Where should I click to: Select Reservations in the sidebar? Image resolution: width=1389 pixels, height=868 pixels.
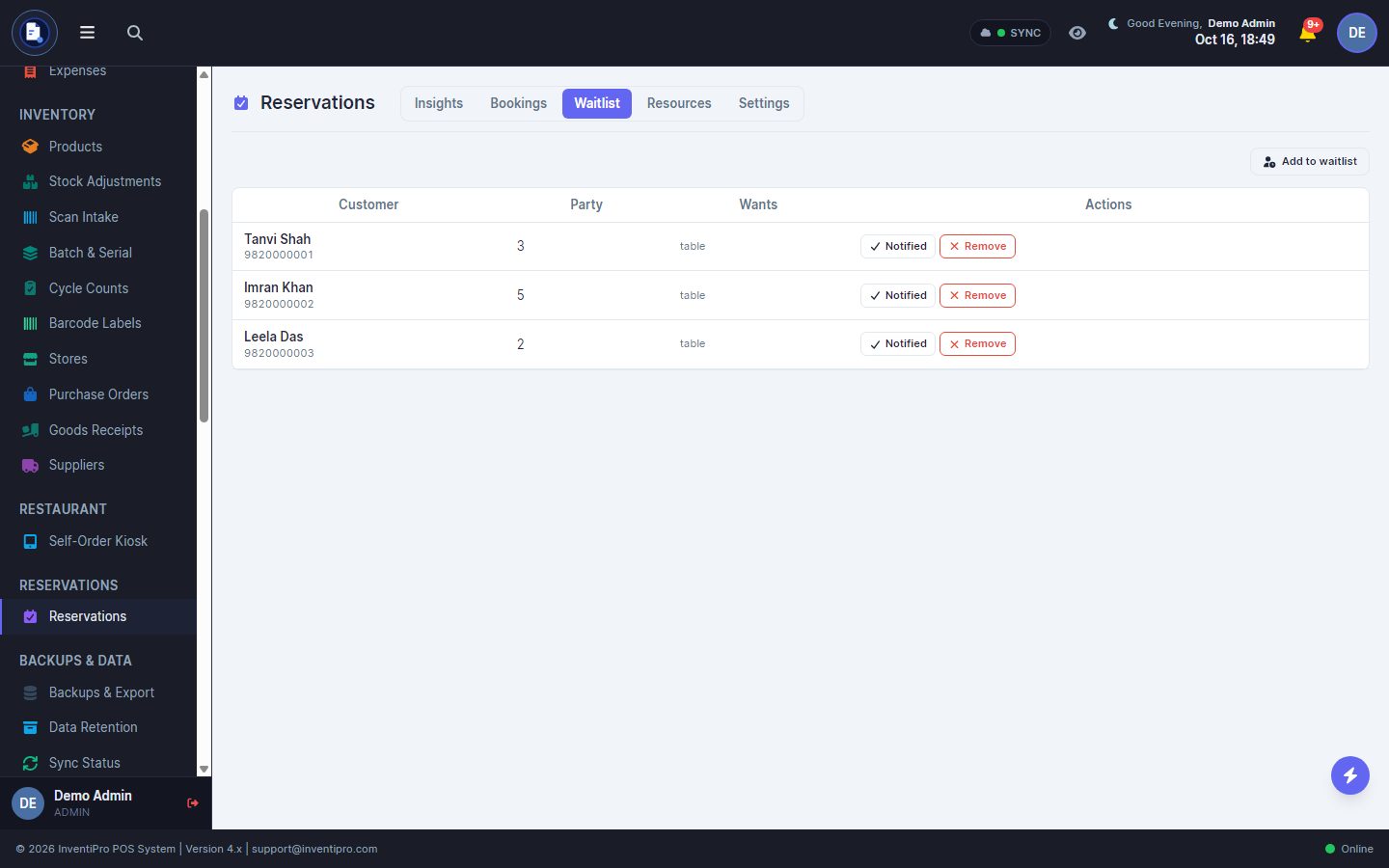pos(98,616)
